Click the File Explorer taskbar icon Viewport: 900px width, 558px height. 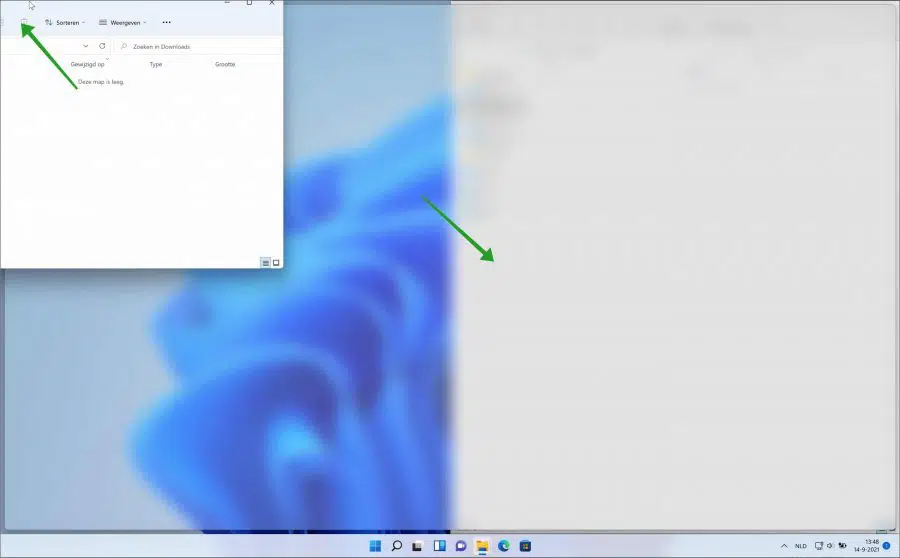482,546
